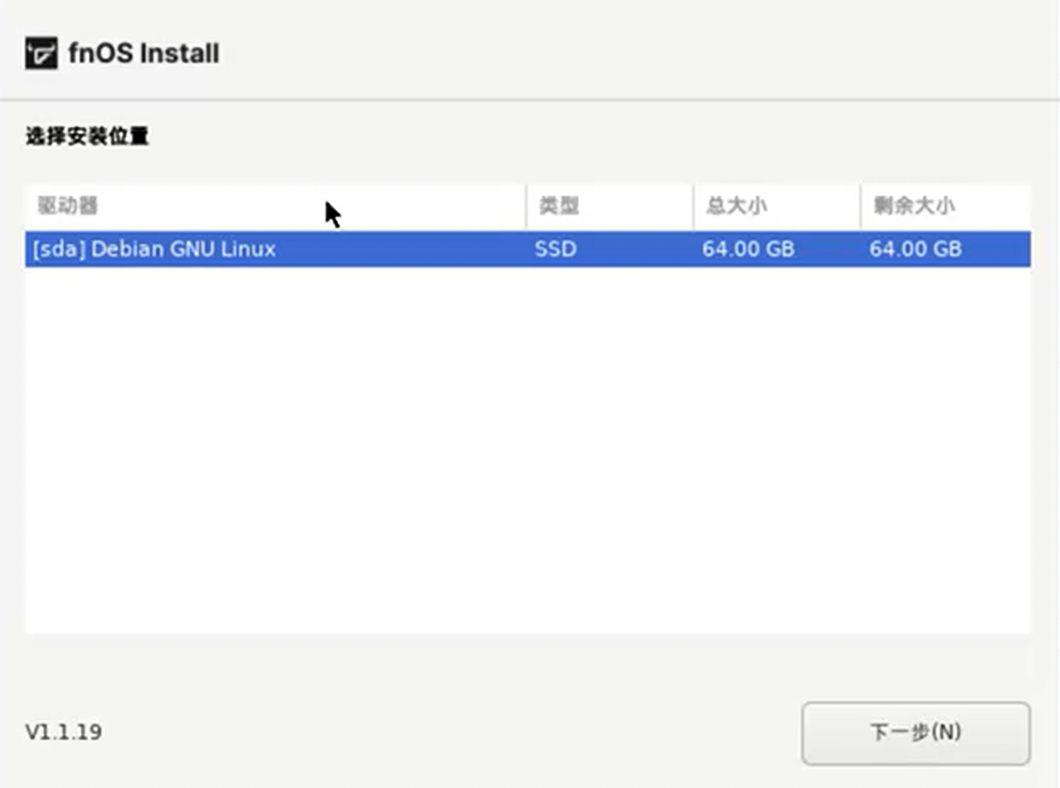Click the 选择安装位置 heading
The height and width of the screenshot is (788, 1060).
87,136
